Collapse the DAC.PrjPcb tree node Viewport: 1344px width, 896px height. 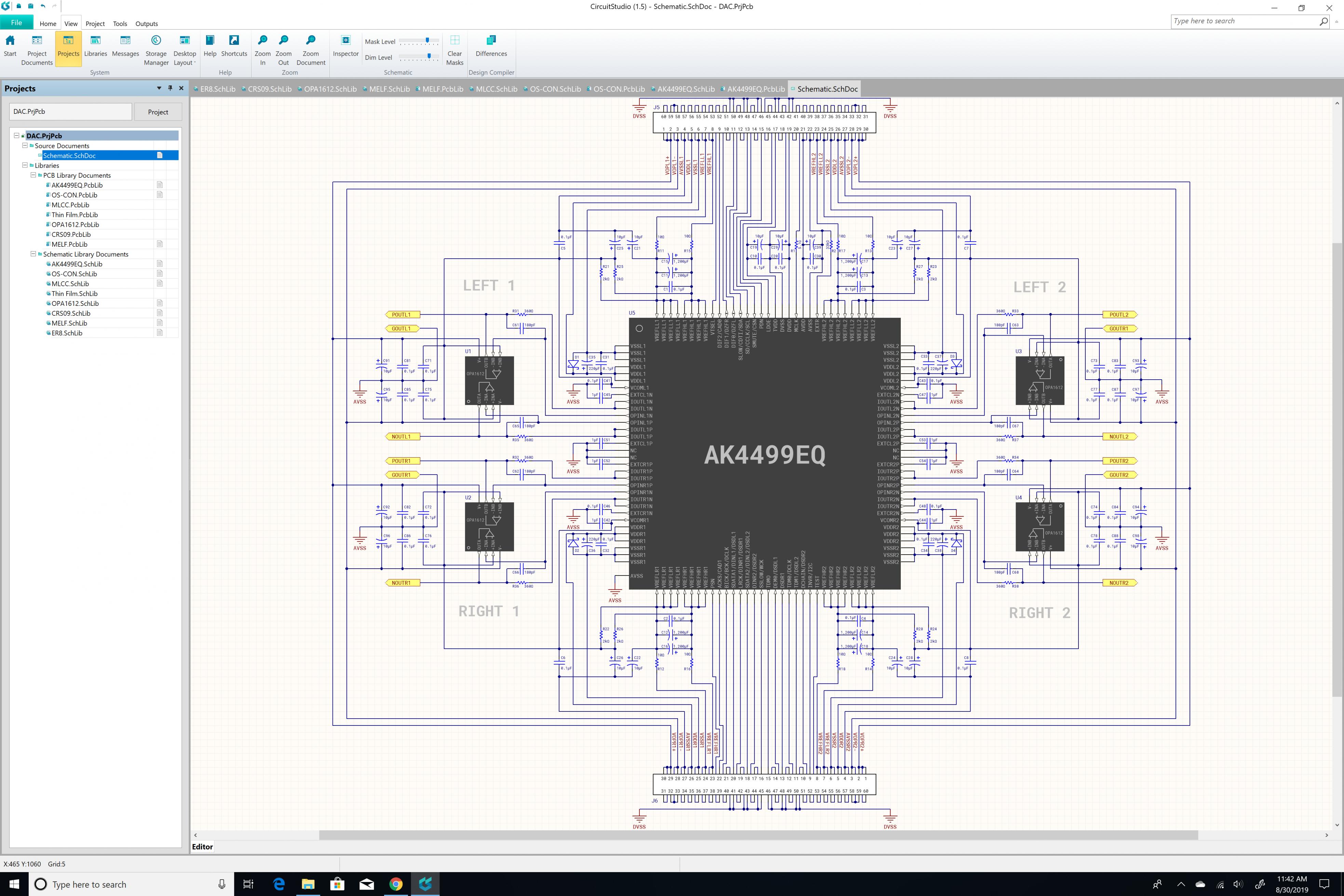pos(16,135)
